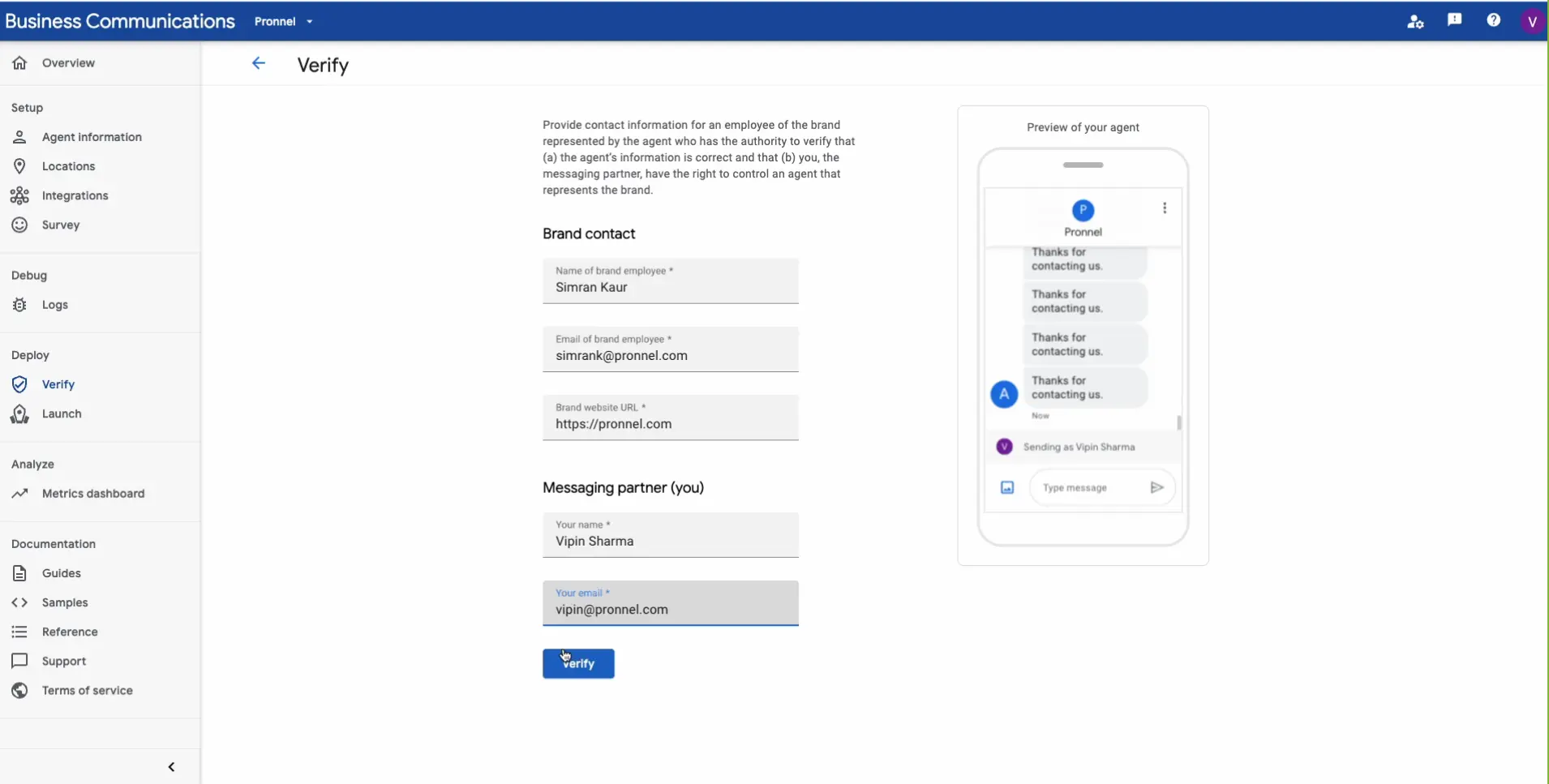Click the 'Preview of your agent' label

tap(1083, 127)
